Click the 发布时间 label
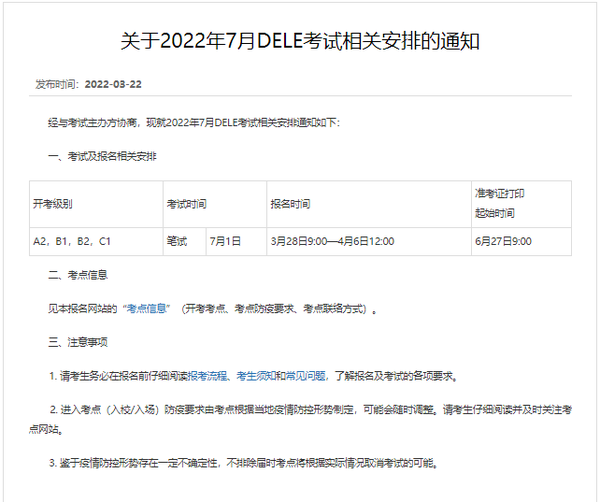600x502 pixels. [55, 84]
